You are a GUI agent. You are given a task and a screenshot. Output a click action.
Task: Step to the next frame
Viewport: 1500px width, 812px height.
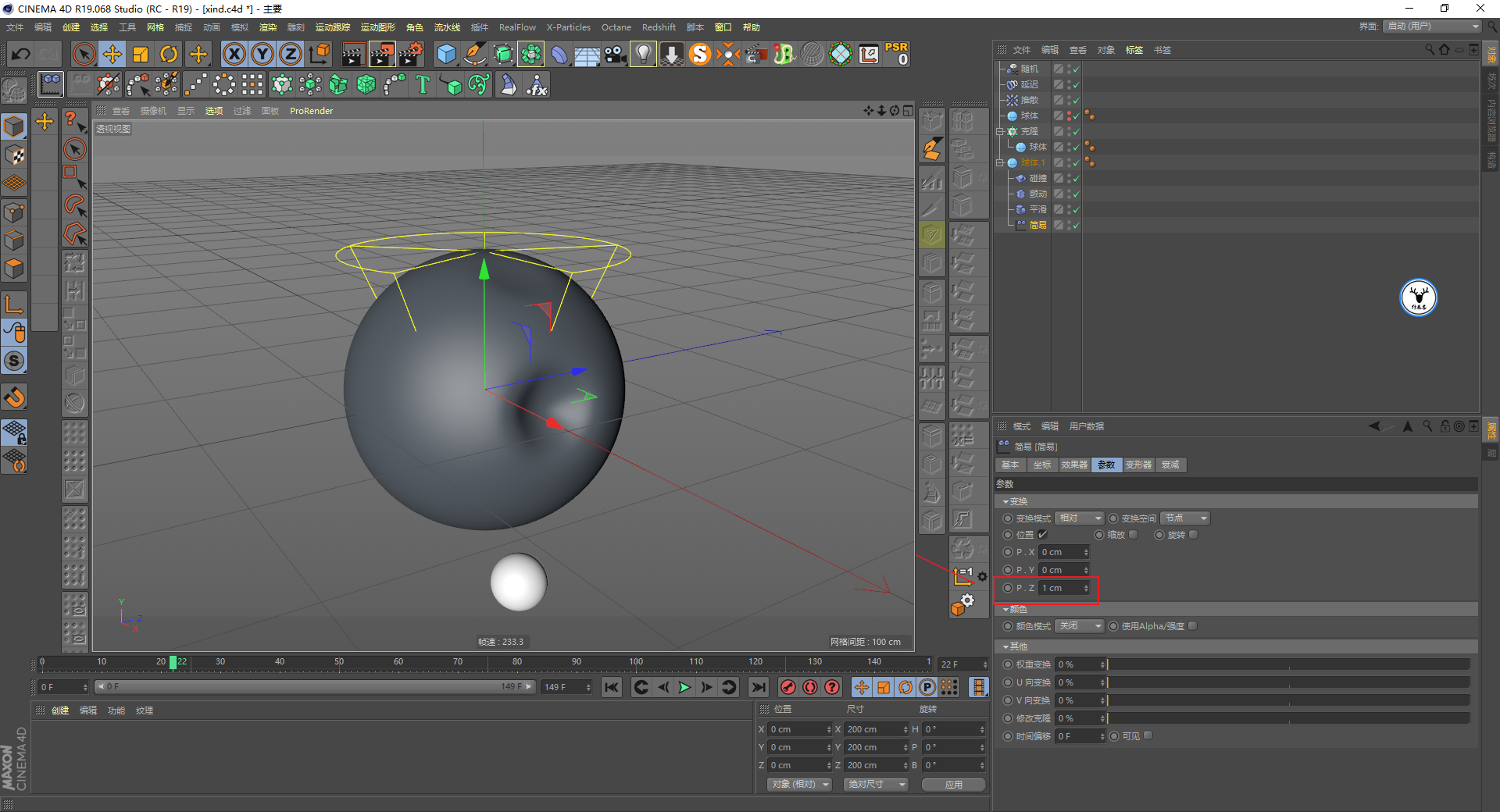click(x=706, y=687)
